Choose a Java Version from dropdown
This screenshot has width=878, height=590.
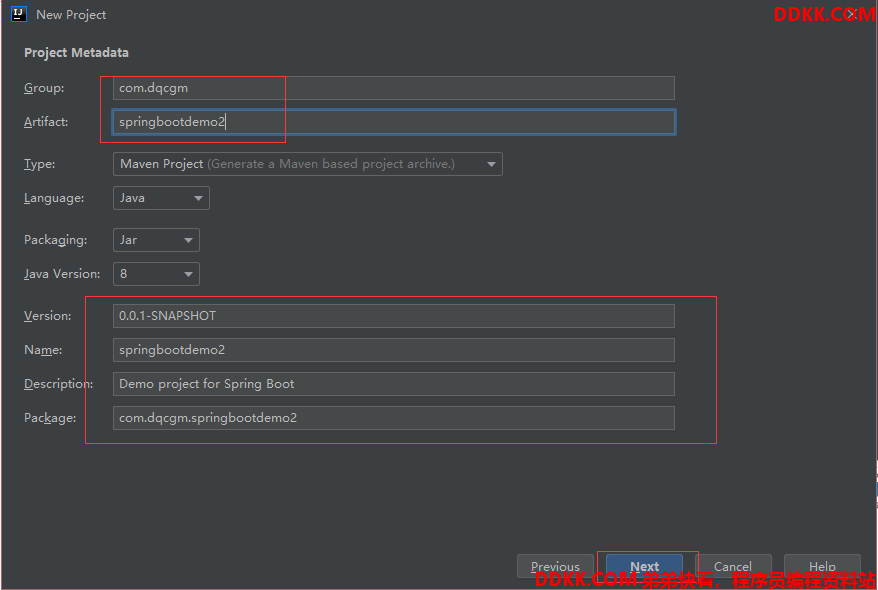click(156, 274)
